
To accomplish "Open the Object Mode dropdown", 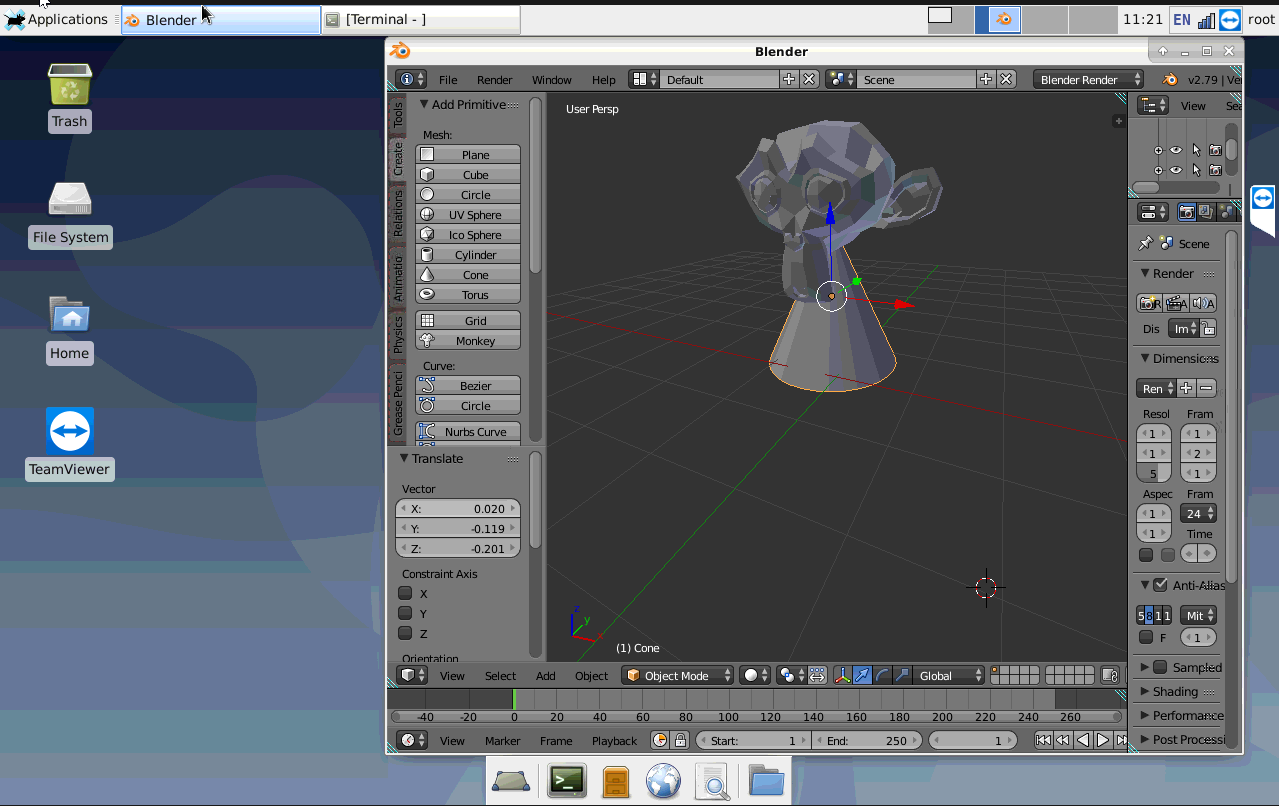I will click(678, 676).
